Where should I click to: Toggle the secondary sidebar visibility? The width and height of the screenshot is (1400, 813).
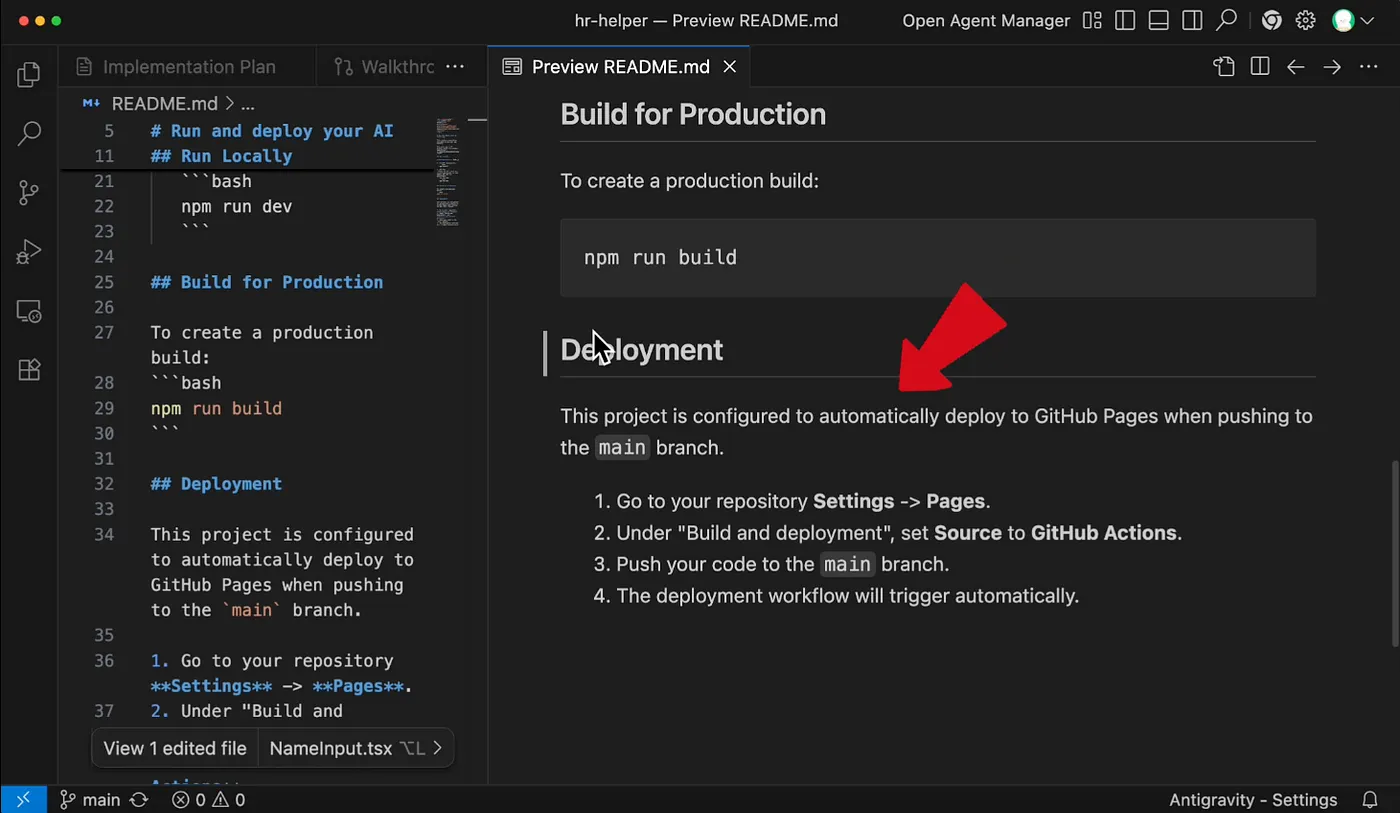click(x=1191, y=21)
